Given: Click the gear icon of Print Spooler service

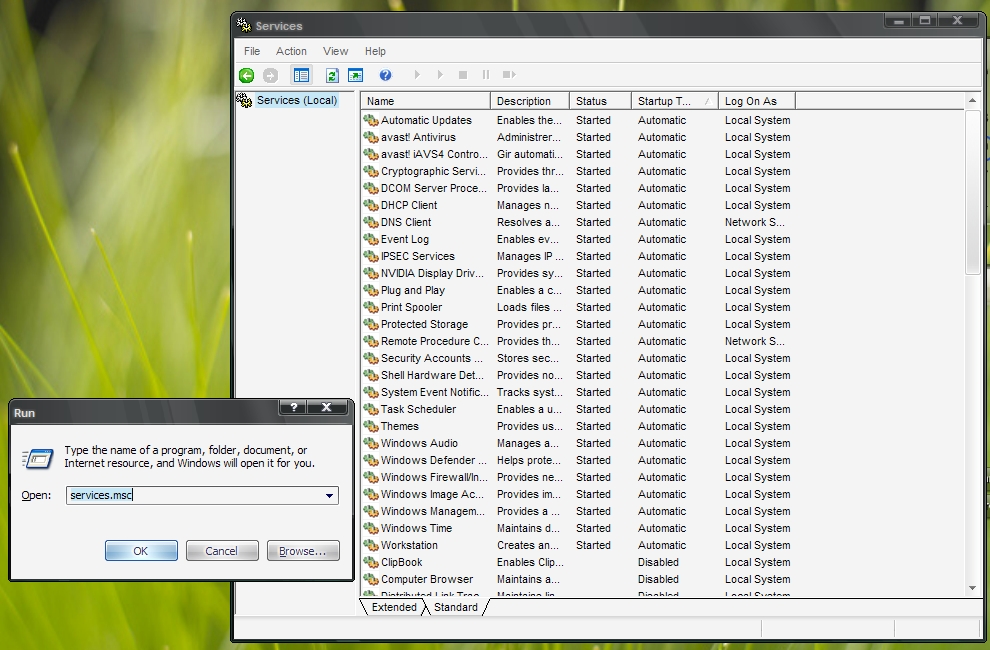Looking at the screenshot, I should (371, 307).
